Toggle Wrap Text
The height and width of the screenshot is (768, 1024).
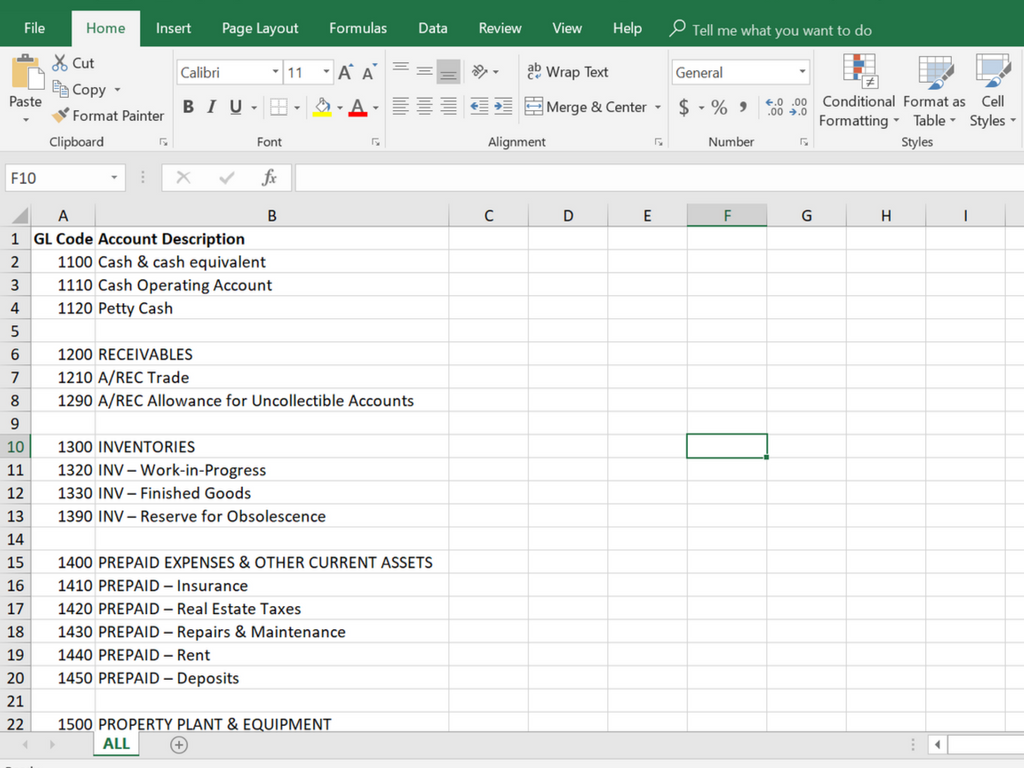568,72
